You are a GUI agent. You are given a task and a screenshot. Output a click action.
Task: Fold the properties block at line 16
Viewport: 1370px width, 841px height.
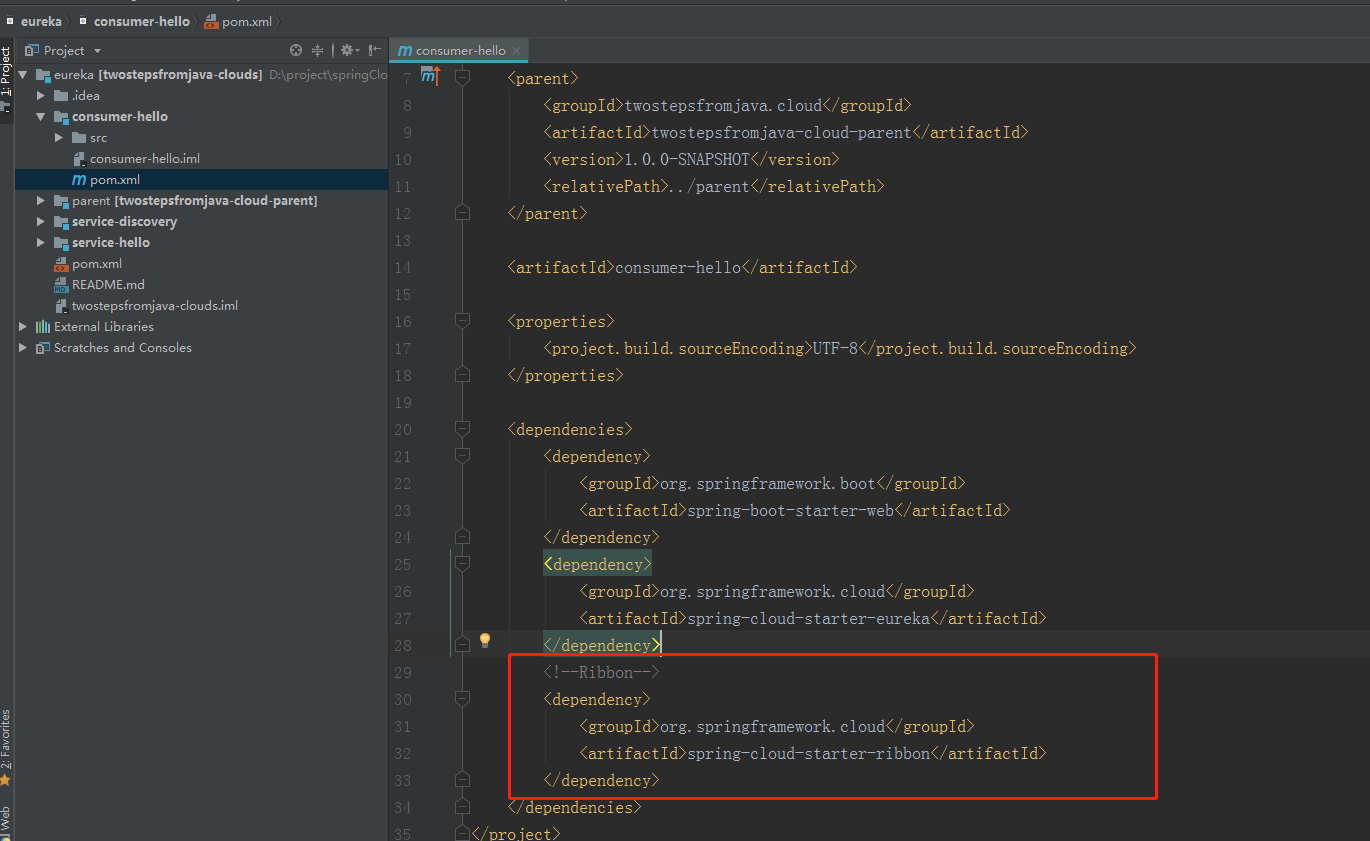pos(462,320)
